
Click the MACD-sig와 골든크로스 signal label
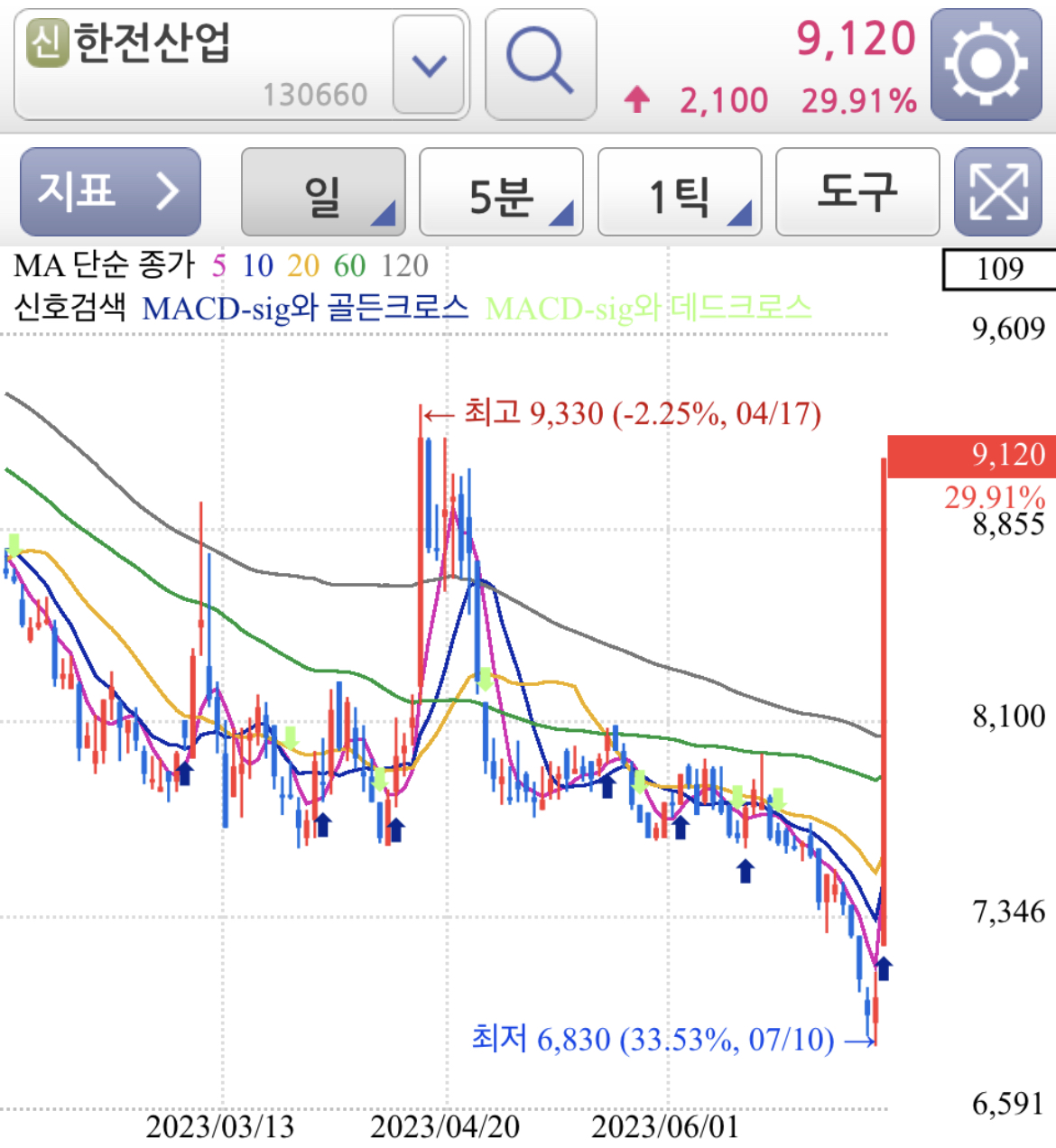point(305,309)
